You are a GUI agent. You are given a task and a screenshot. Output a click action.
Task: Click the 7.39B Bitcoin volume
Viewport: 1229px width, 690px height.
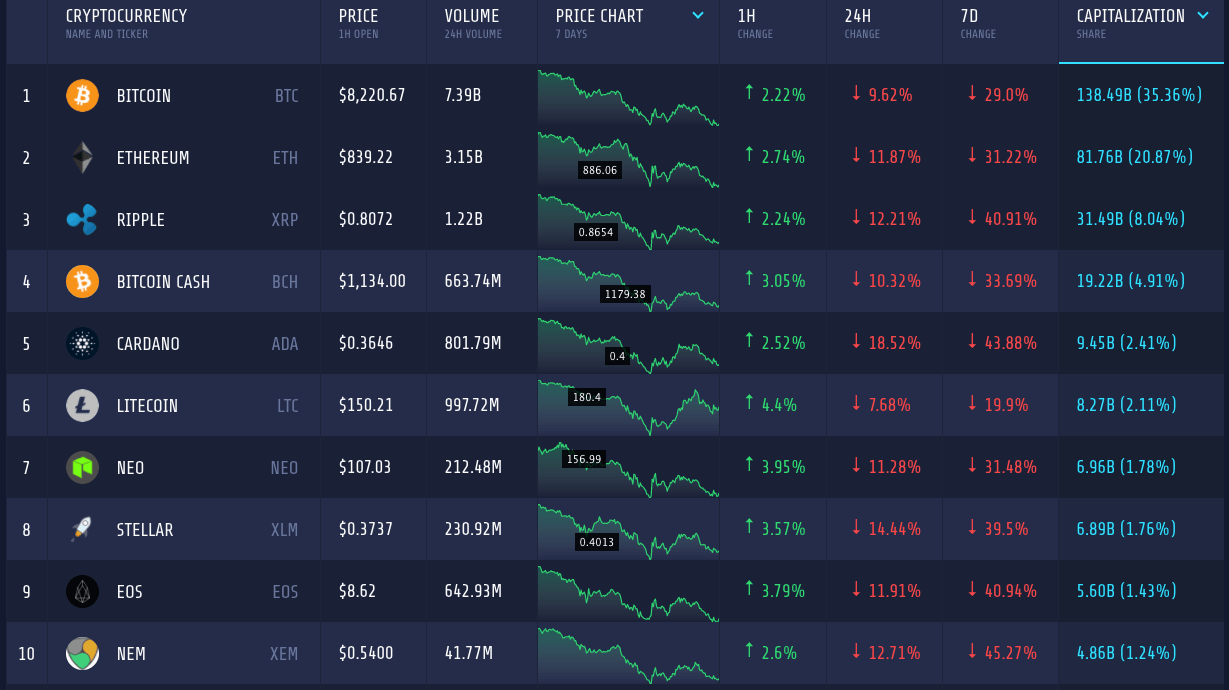point(463,96)
